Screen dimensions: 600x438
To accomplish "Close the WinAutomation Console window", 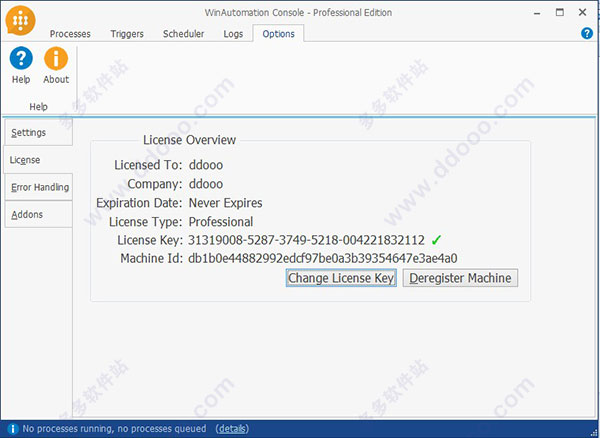I will click(x=582, y=13).
